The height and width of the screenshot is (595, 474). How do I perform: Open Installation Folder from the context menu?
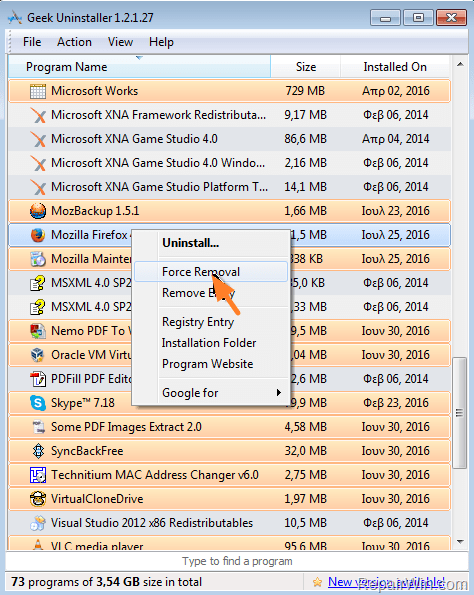211,343
